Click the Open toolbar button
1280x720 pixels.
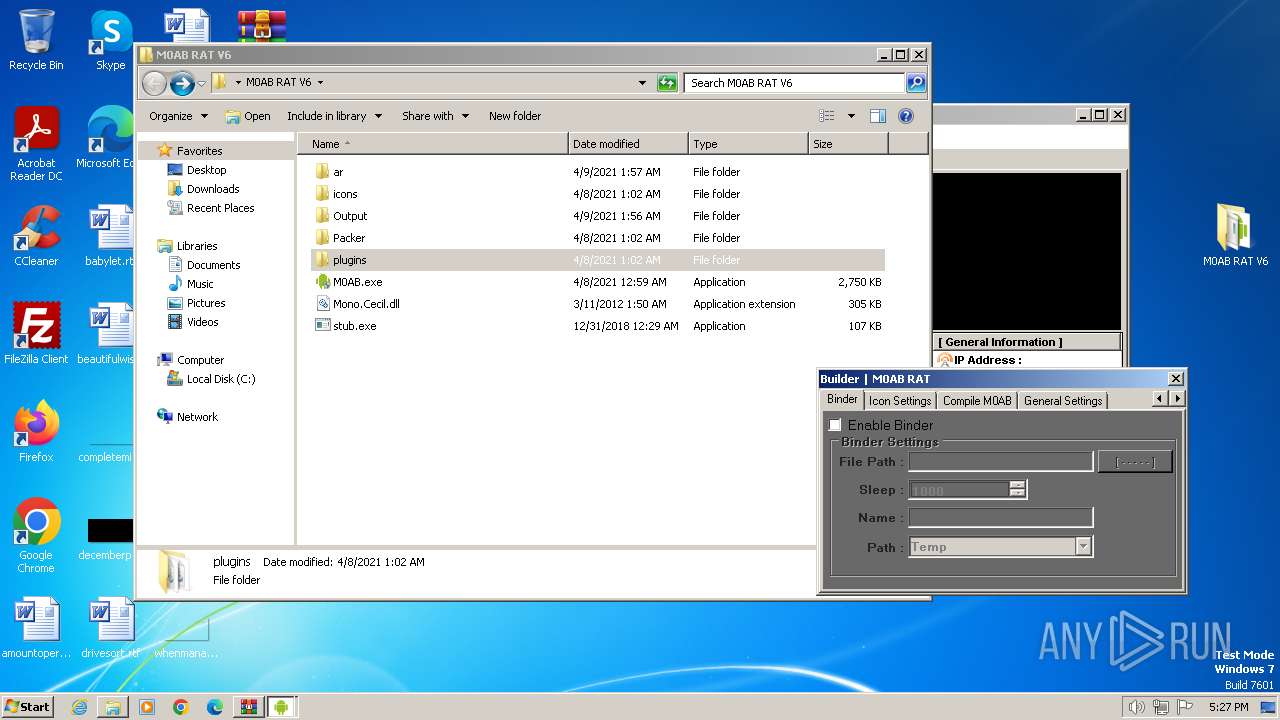(248, 116)
